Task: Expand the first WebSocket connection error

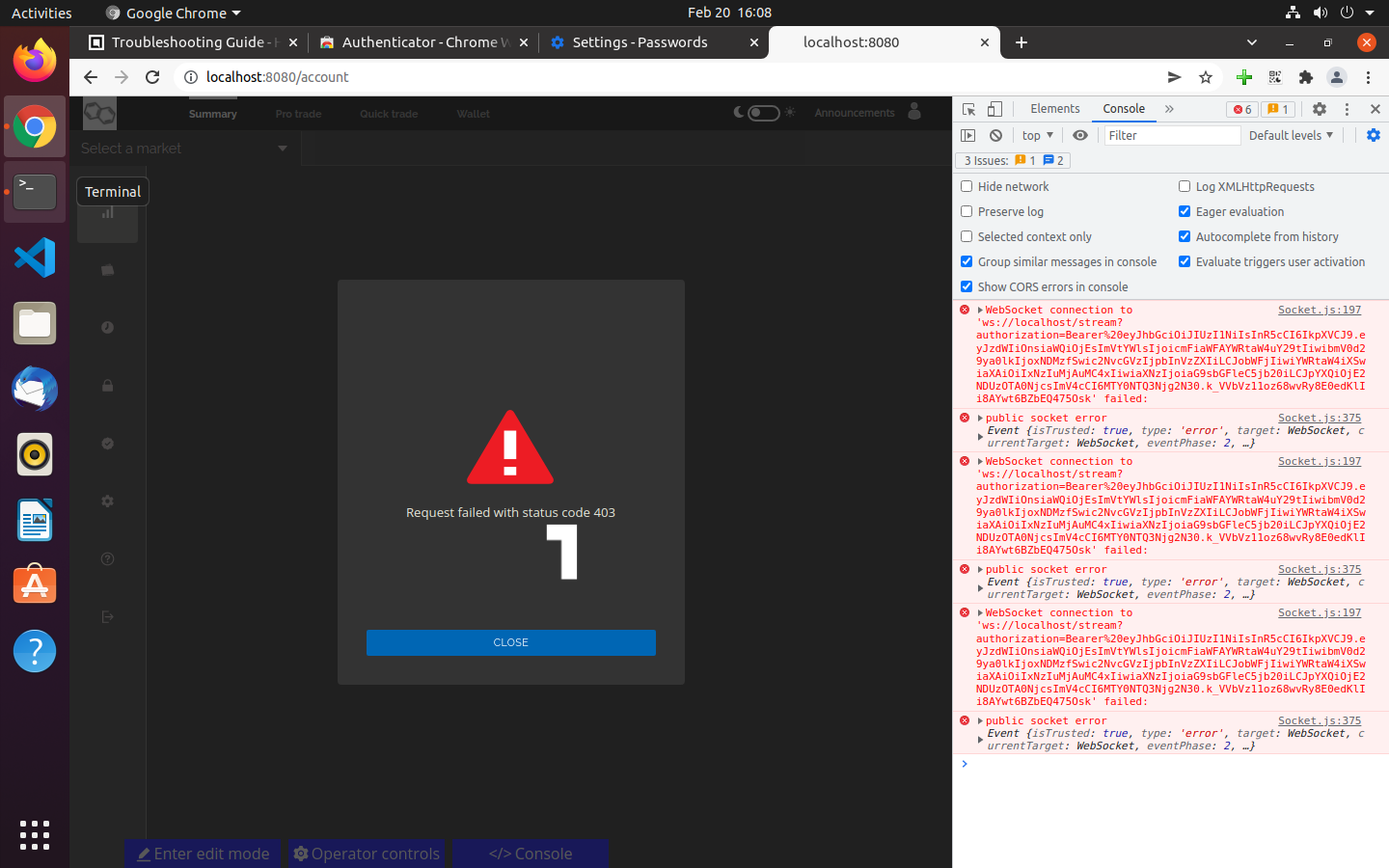Action: coord(980,311)
